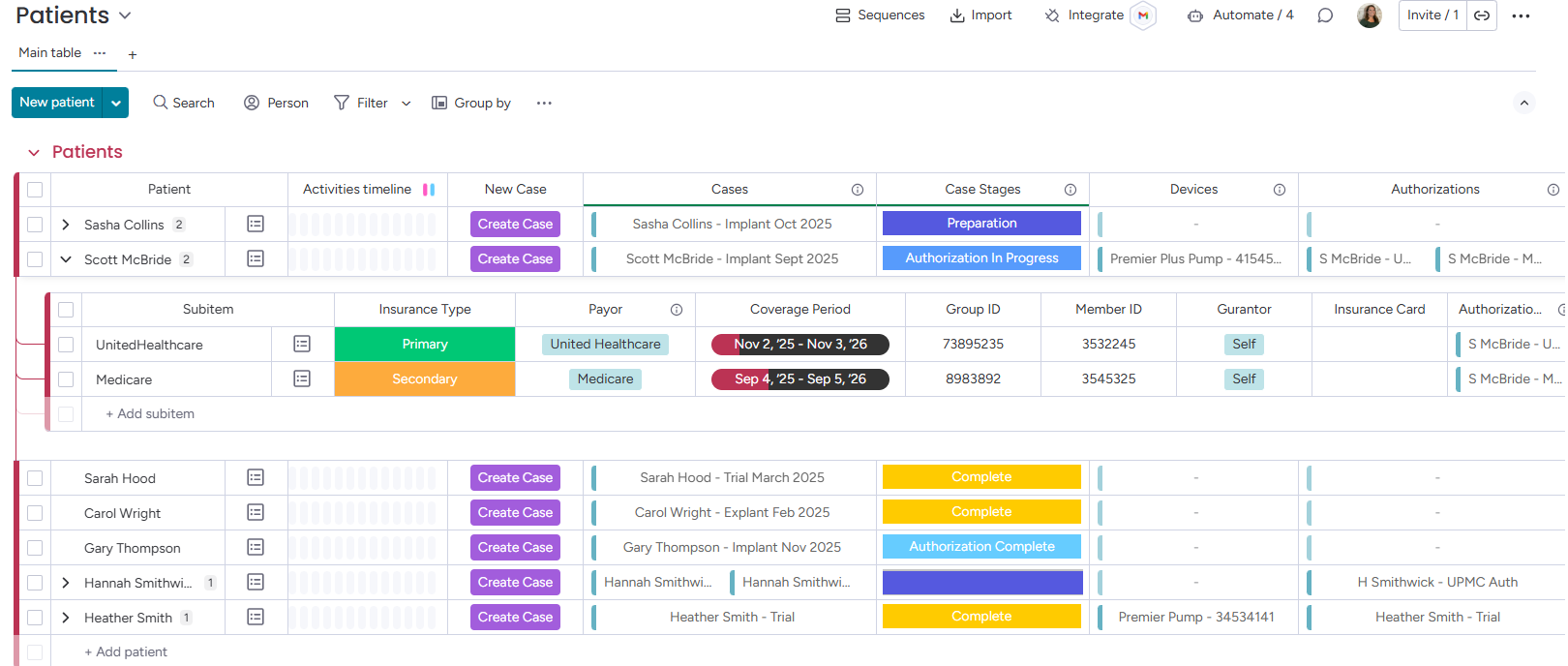Copy board link via link icon
Screen dimensions: 1568x666
1482,15
